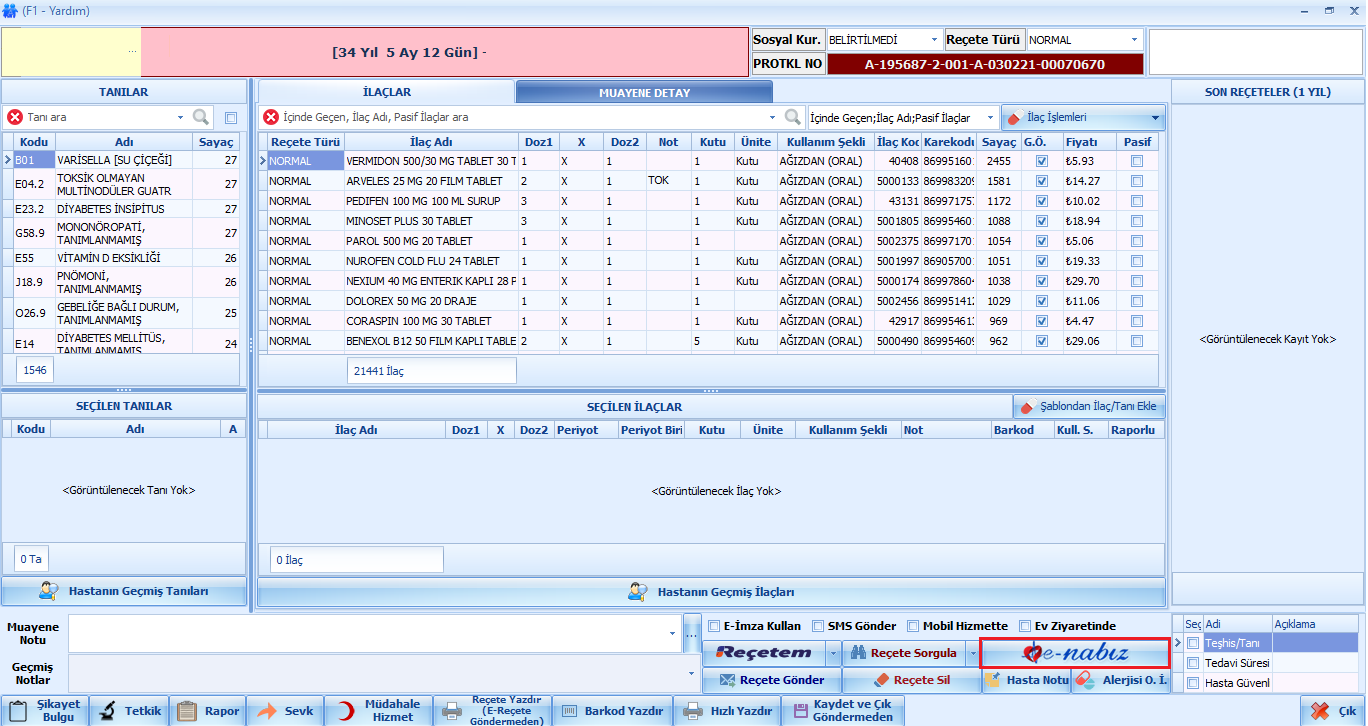Open the e-nabız panel
Screen dimensions: 1368x726
click(1075, 654)
